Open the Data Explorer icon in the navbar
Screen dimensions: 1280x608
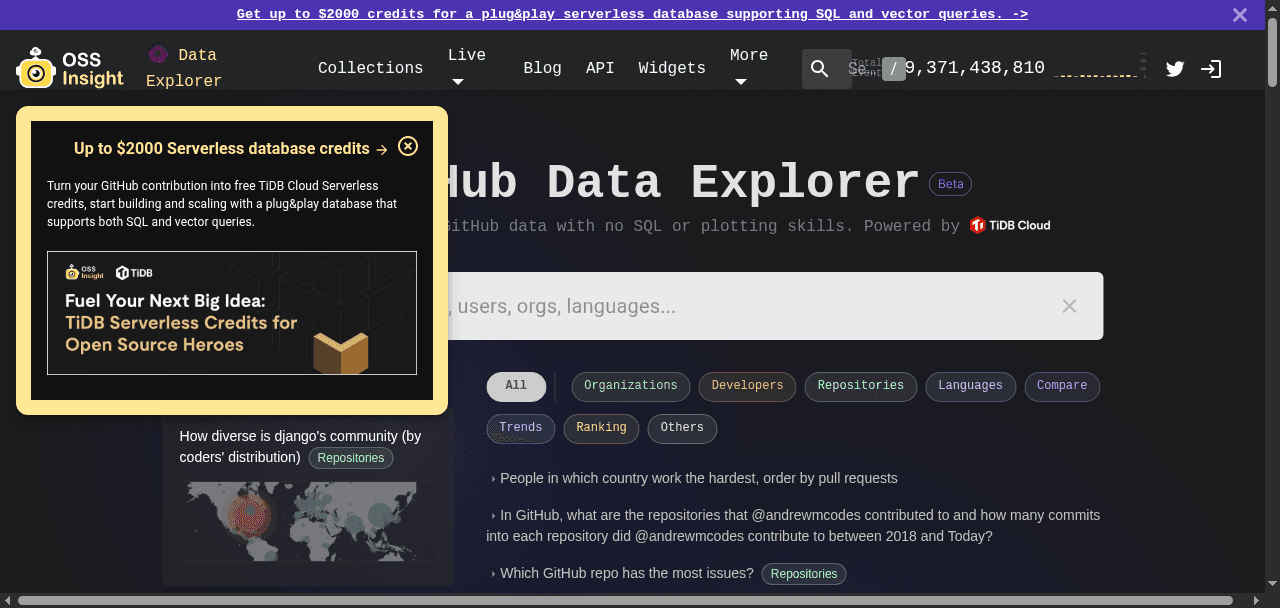158,54
